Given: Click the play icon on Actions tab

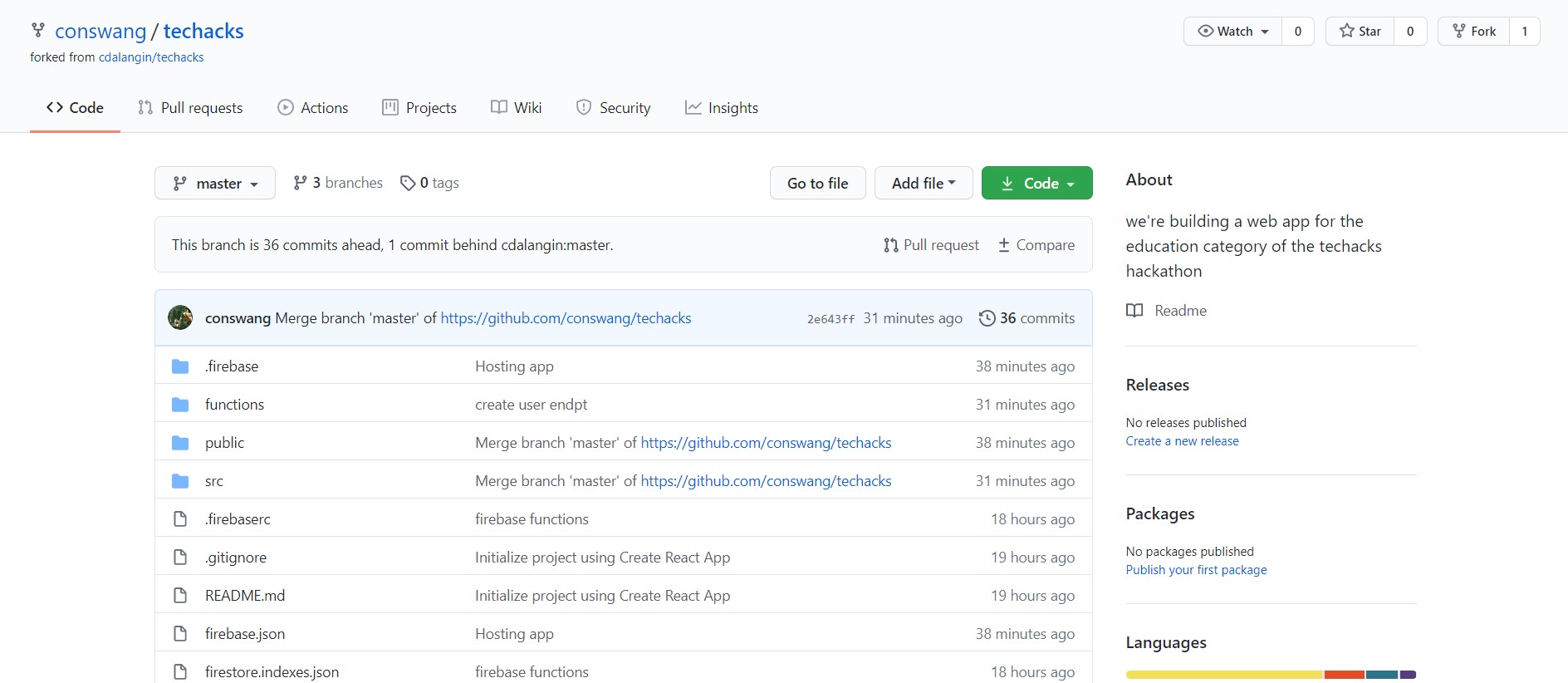Looking at the screenshot, I should (286, 107).
